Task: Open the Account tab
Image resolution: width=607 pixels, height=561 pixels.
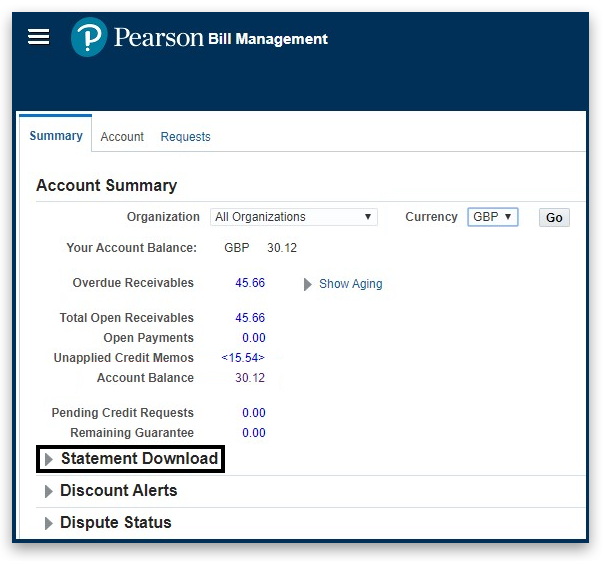Action: tap(122, 137)
